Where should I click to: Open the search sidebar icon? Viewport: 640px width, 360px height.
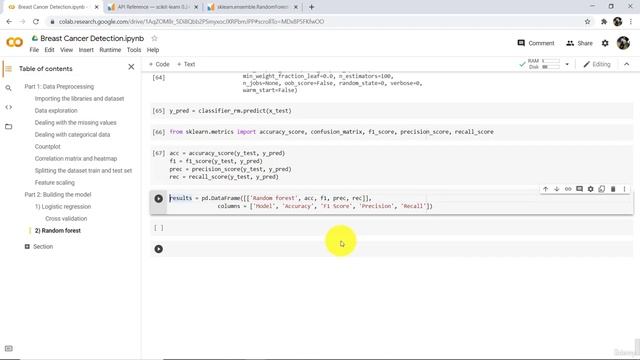(8, 88)
